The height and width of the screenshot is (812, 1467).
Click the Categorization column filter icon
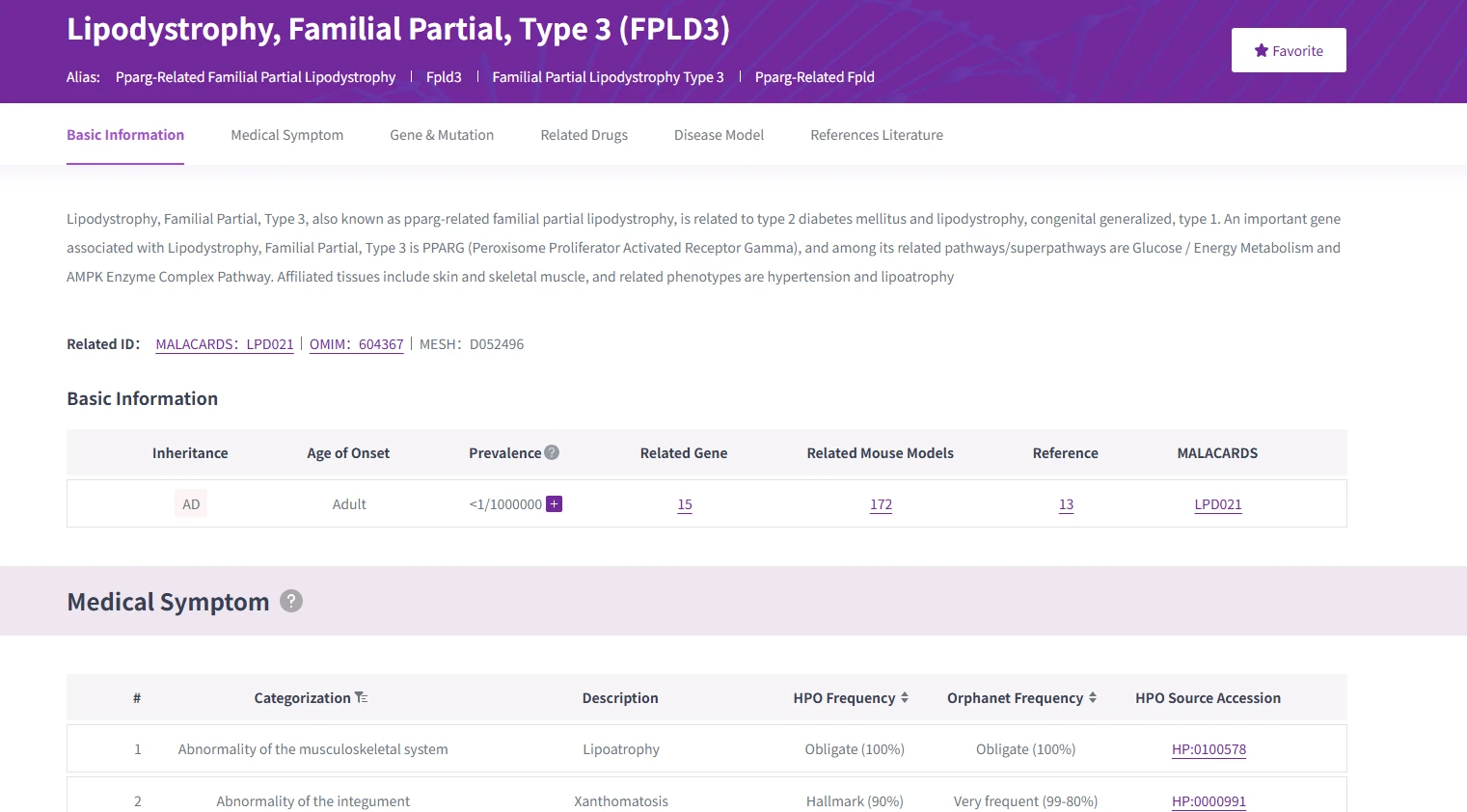point(362,696)
